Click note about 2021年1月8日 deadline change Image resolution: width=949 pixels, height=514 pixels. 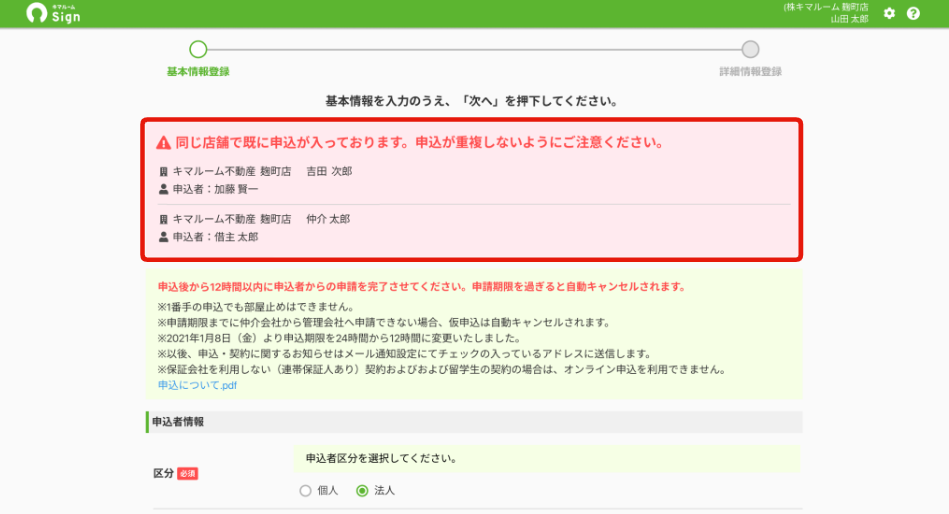click(339, 338)
